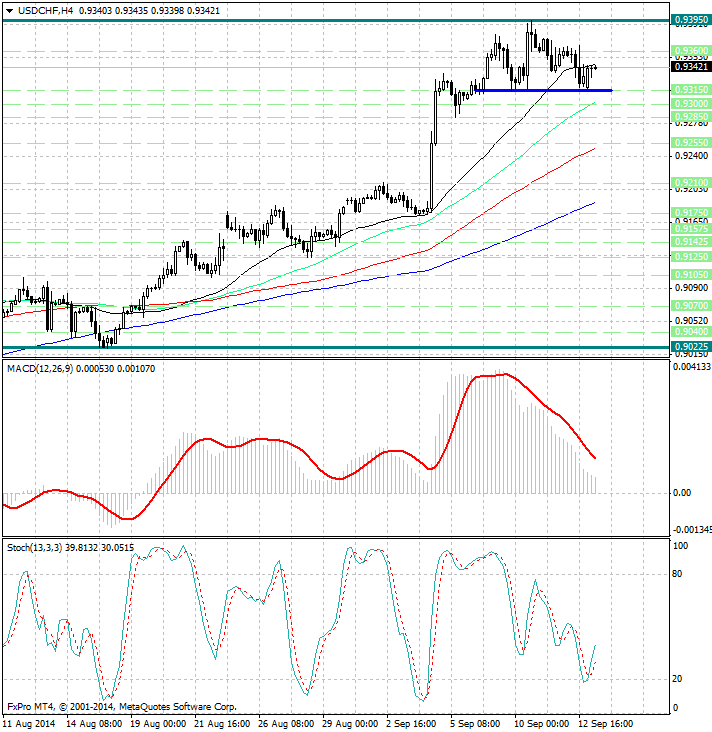Click the current price label 0.93421

tap(691, 67)
